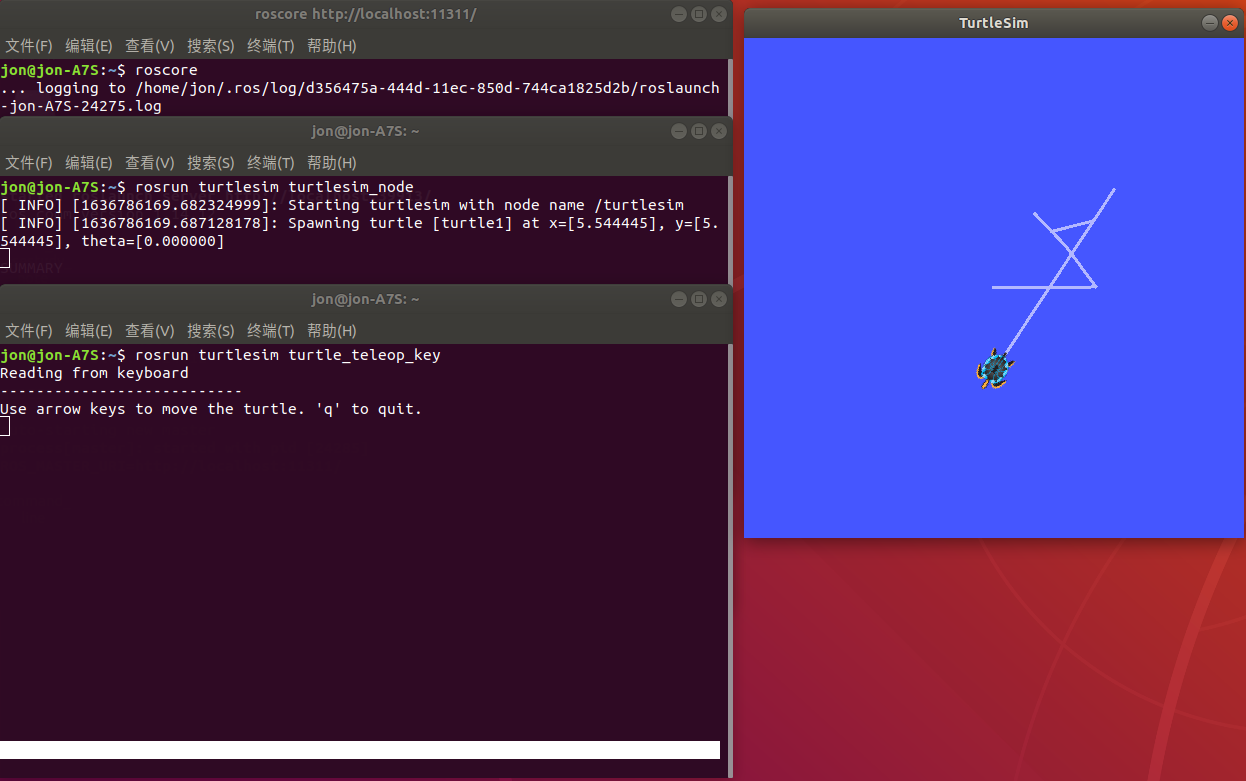The height and width of the screenshot is (781, 1246).
Task: Click the 'roscore' command text
Action: [x=166, y=70]
